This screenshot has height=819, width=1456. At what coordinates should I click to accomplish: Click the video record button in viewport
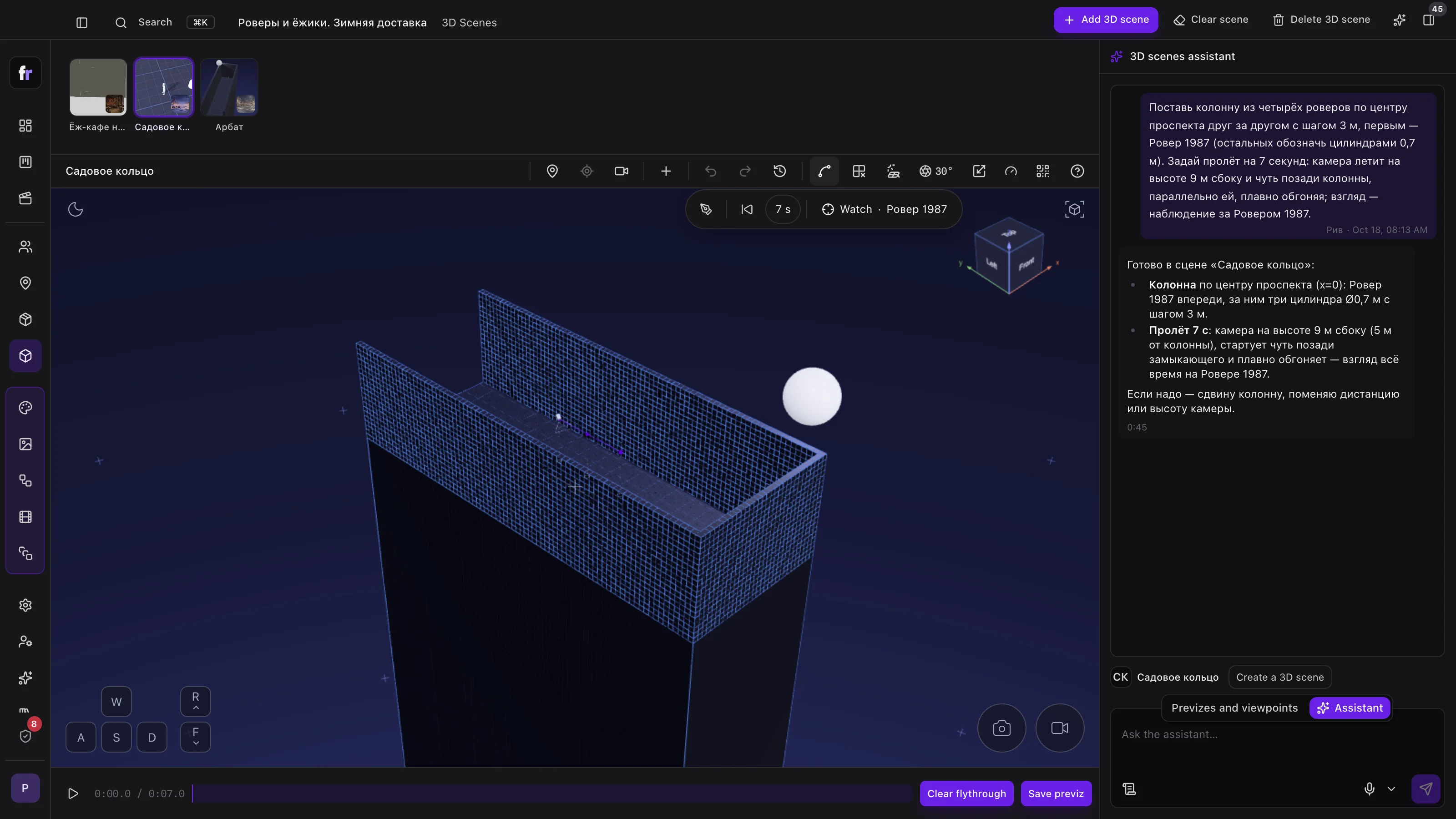(1060, 728)
